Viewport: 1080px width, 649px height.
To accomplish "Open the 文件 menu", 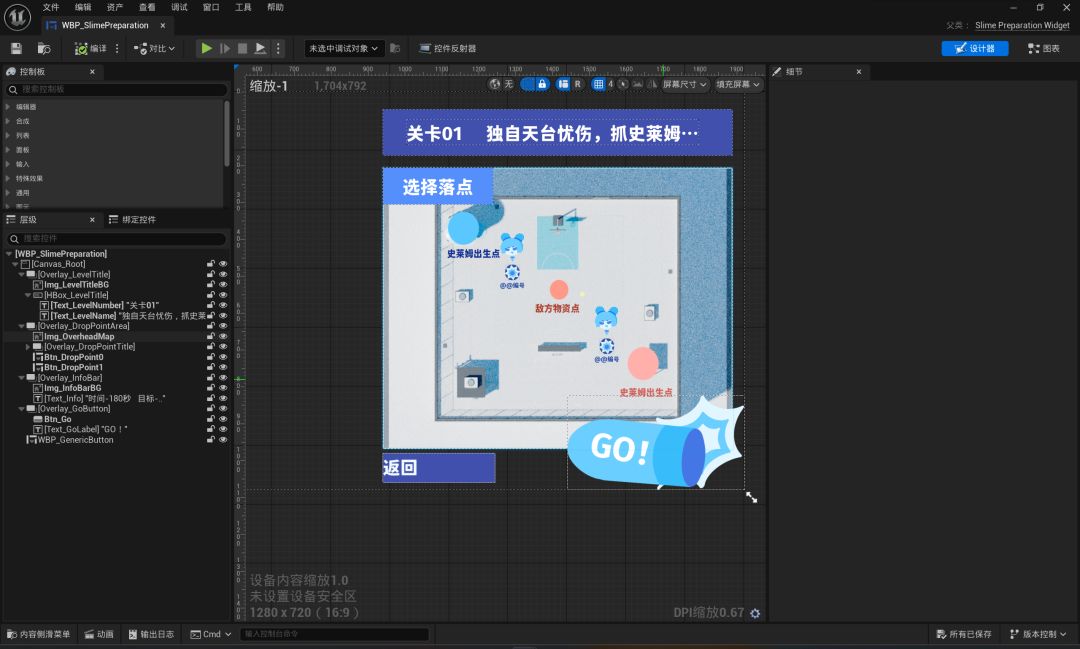I will pyautogui.click(x=51, y=7).
